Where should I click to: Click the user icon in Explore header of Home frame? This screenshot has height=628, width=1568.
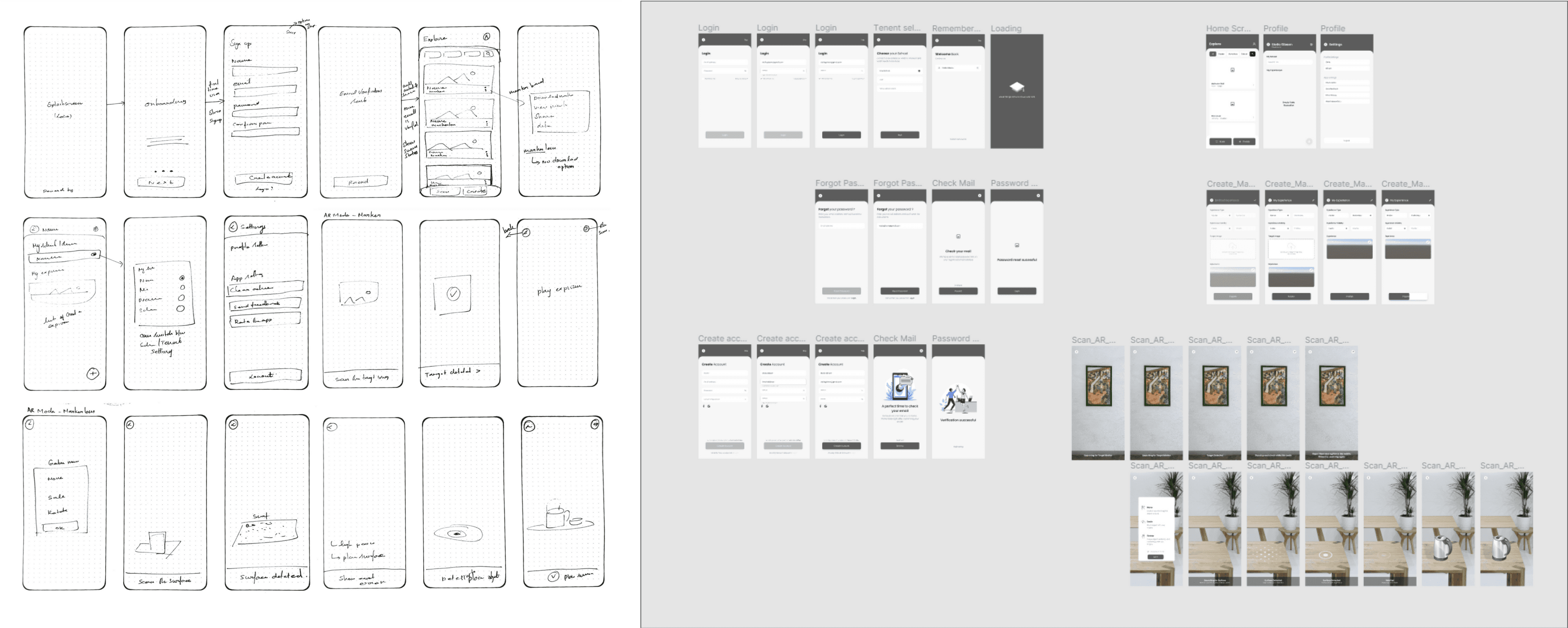[1254, 44]
